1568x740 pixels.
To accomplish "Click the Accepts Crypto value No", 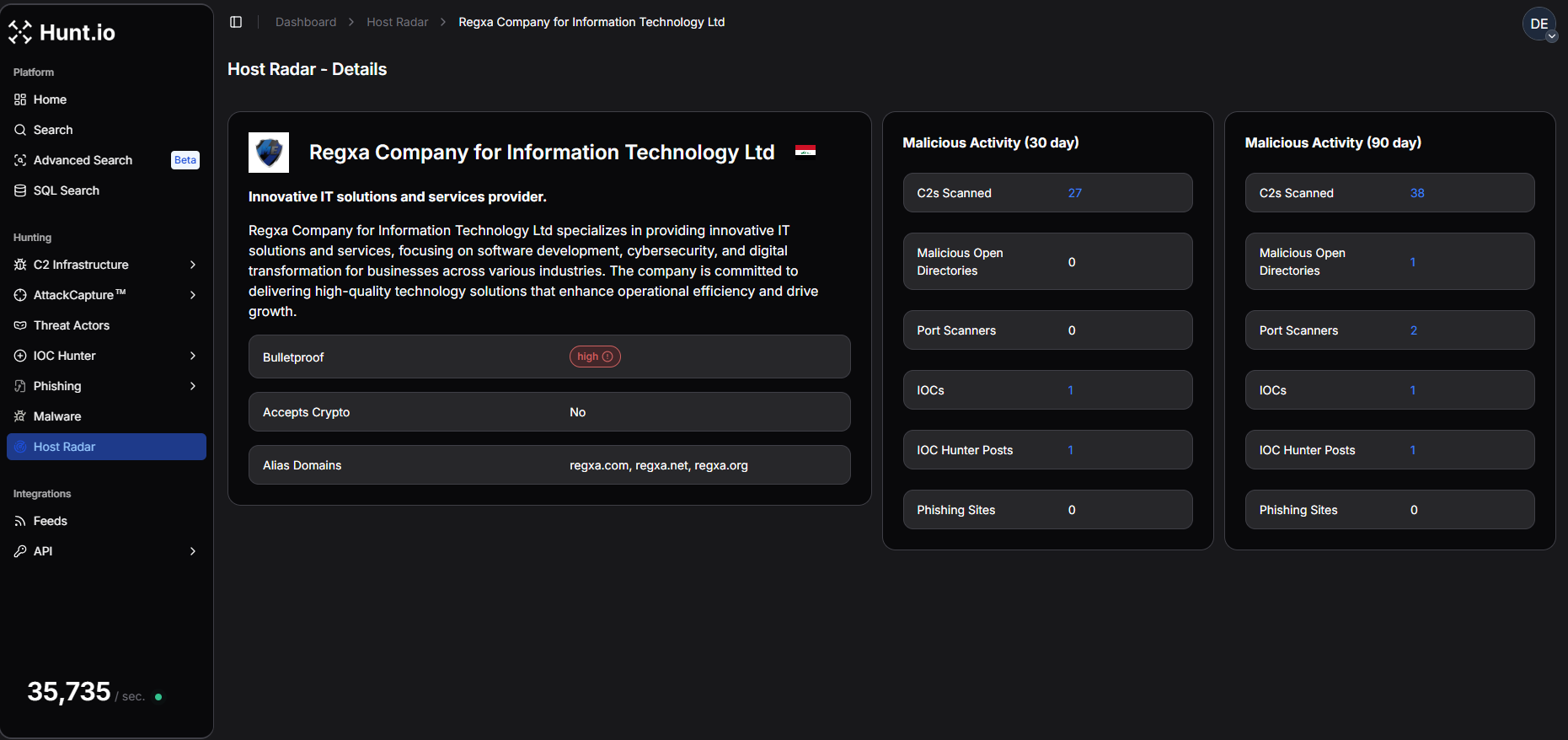I will click(x=577, y=412).
